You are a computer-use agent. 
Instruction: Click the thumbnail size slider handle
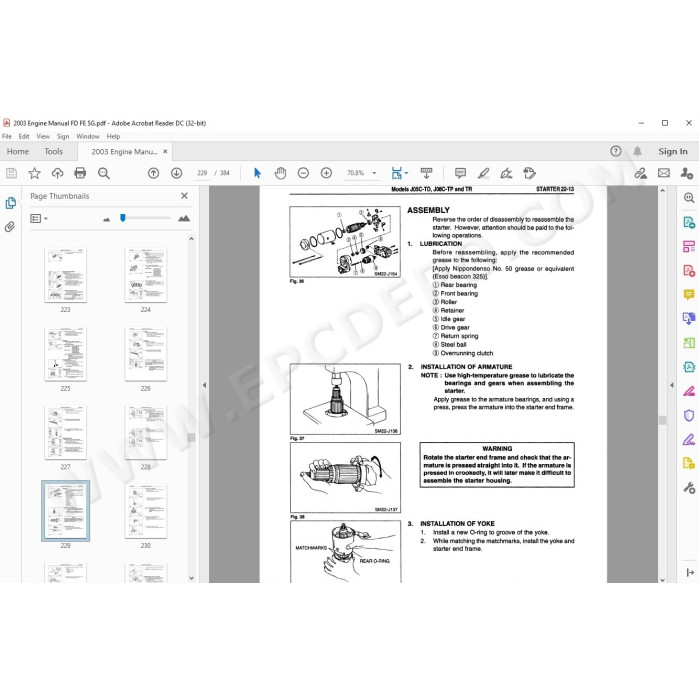(123, 218)
